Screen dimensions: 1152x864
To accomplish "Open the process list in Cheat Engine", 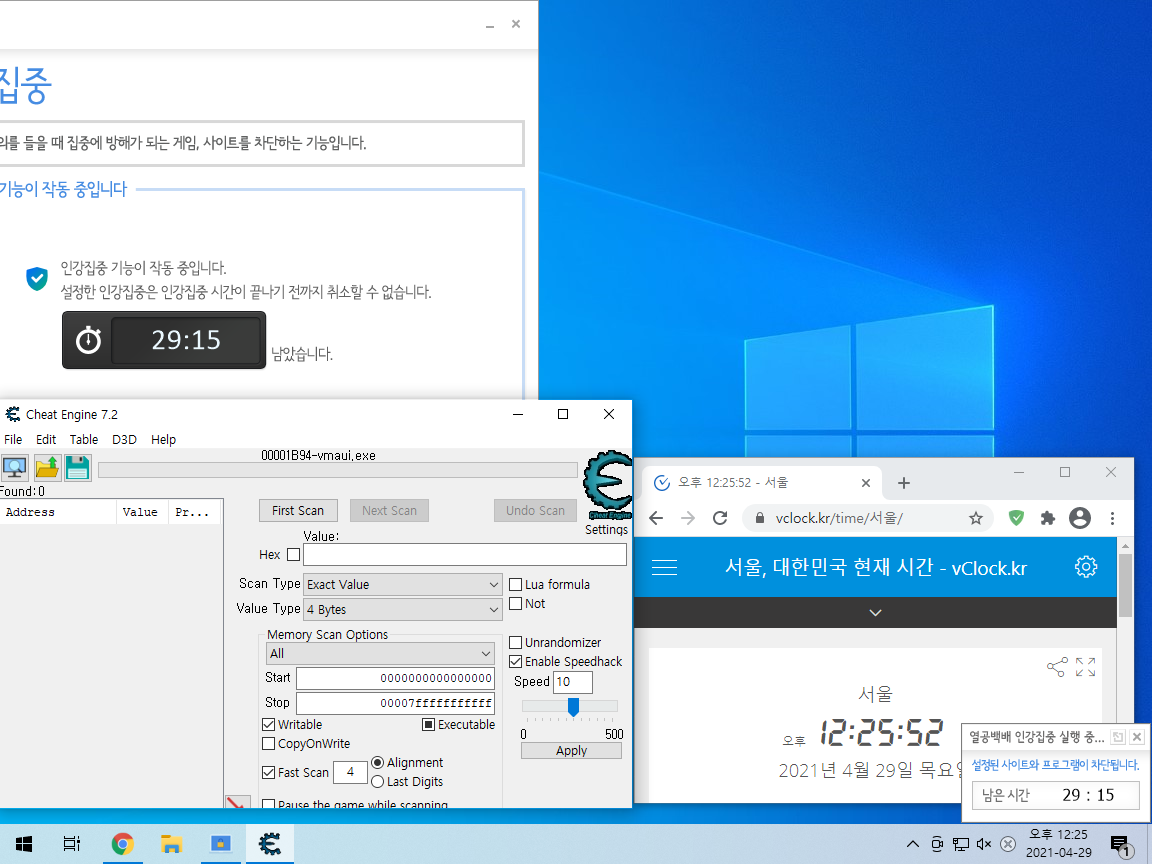I will (x=14, y=467).
